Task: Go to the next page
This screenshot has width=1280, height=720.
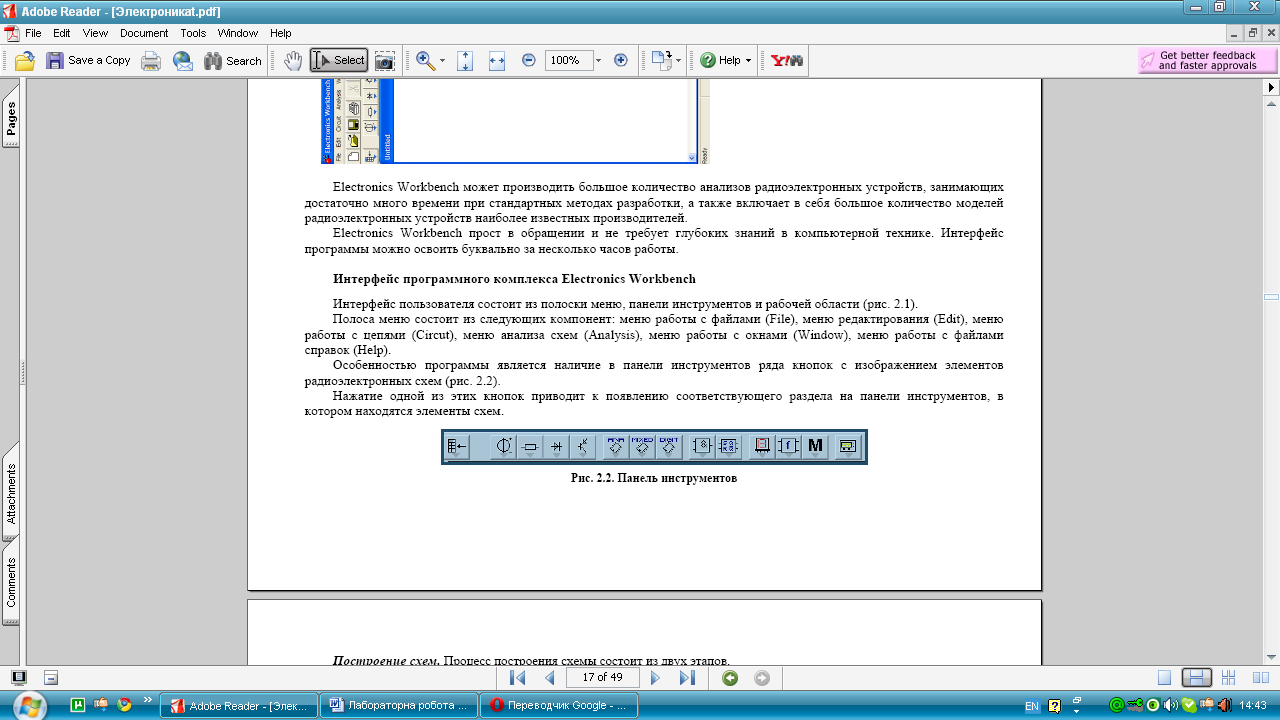Action: (656, 678)
